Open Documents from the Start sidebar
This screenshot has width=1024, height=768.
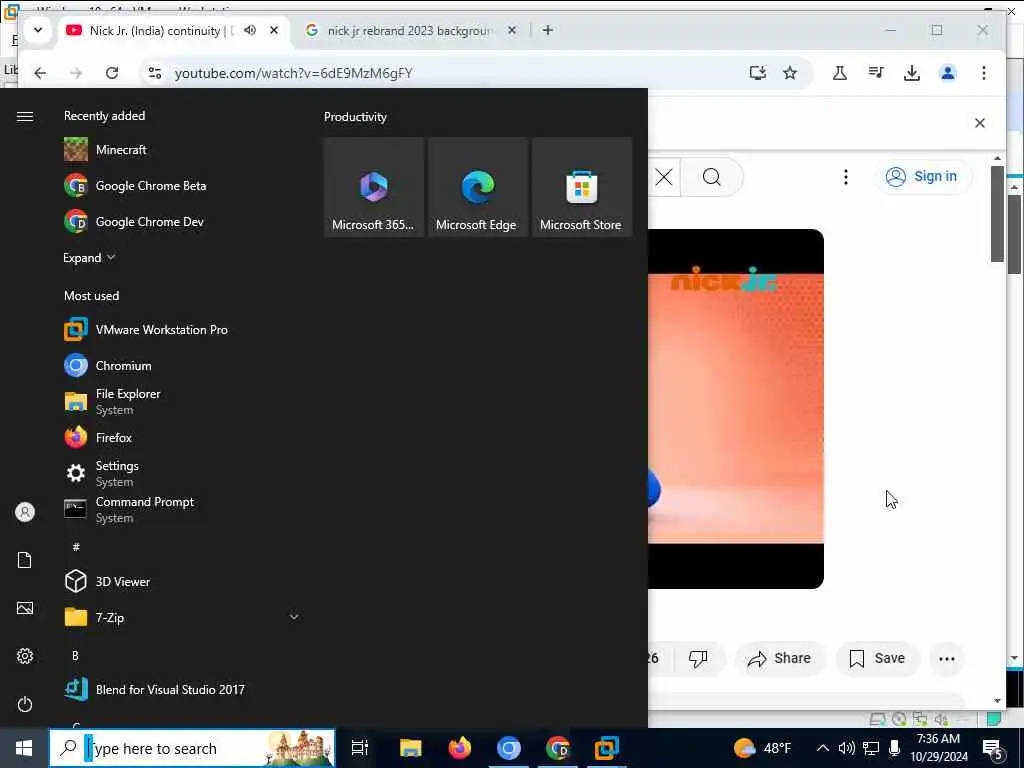[25, 560]
